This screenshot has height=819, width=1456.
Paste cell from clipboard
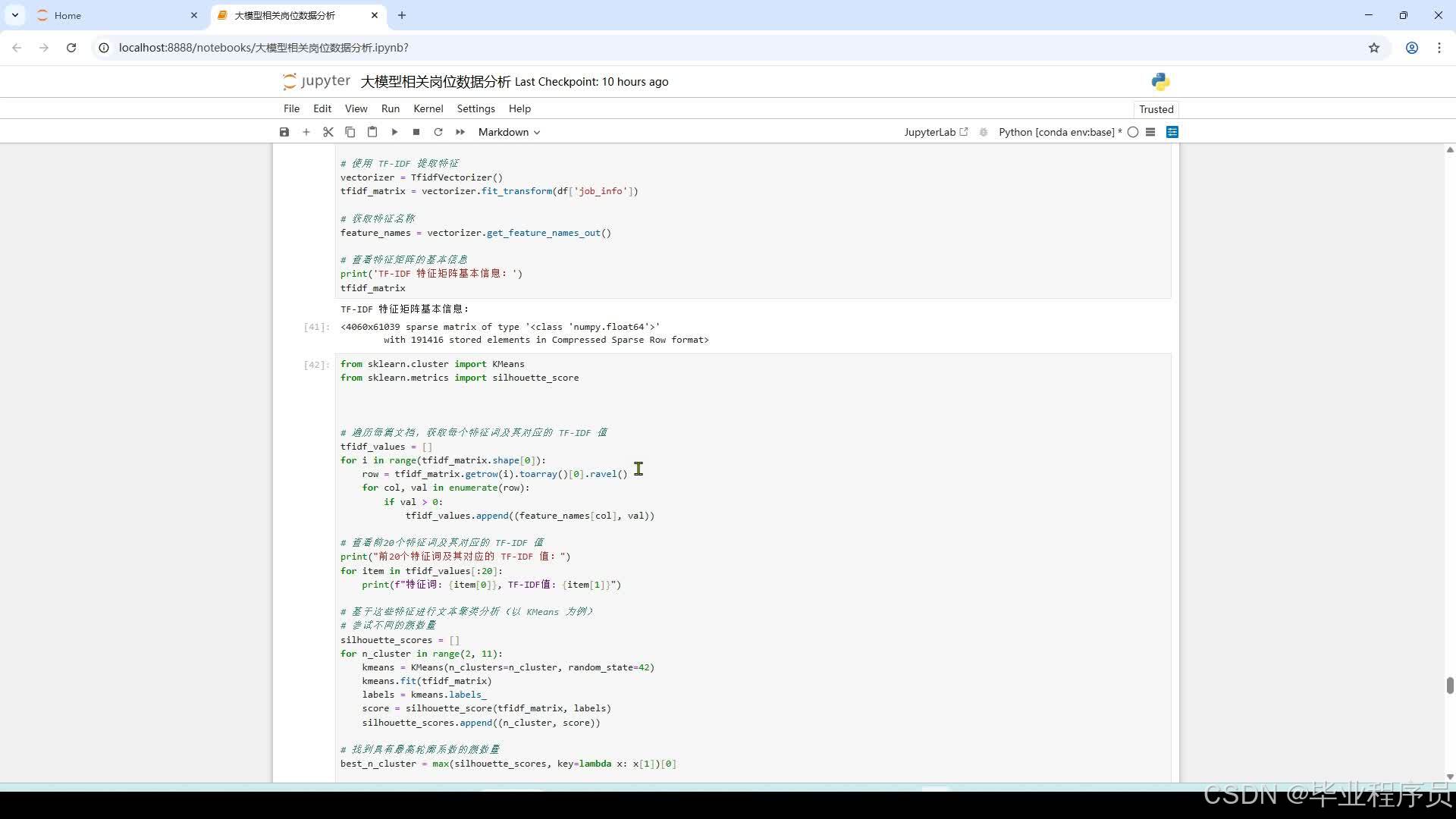coord(372,132)
